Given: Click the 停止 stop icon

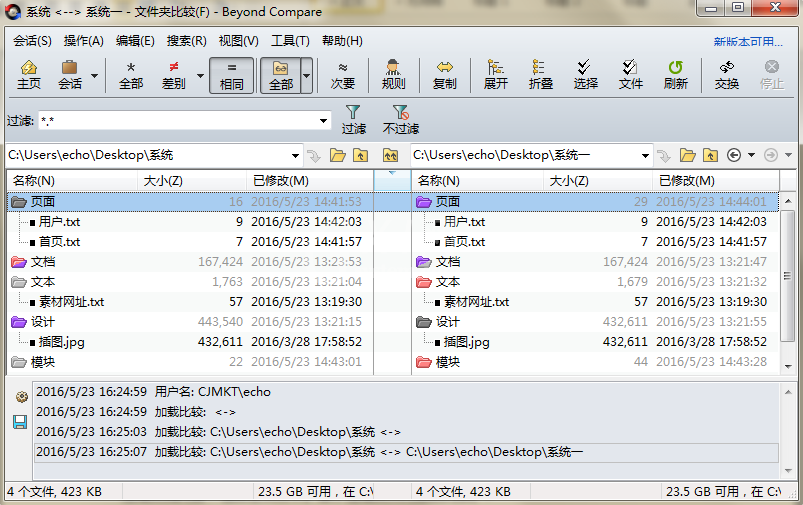Looking at the screenshot, I should (x=772, y=75).
